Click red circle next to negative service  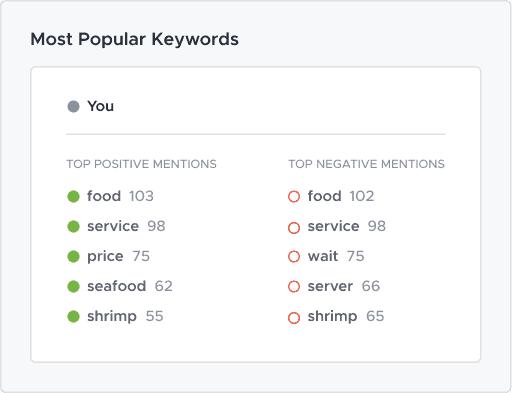[x=294, y=228]
